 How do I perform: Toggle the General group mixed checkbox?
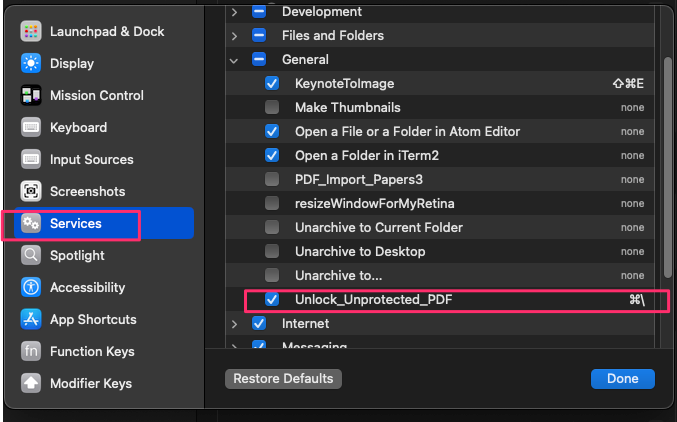tap(259, 59)
